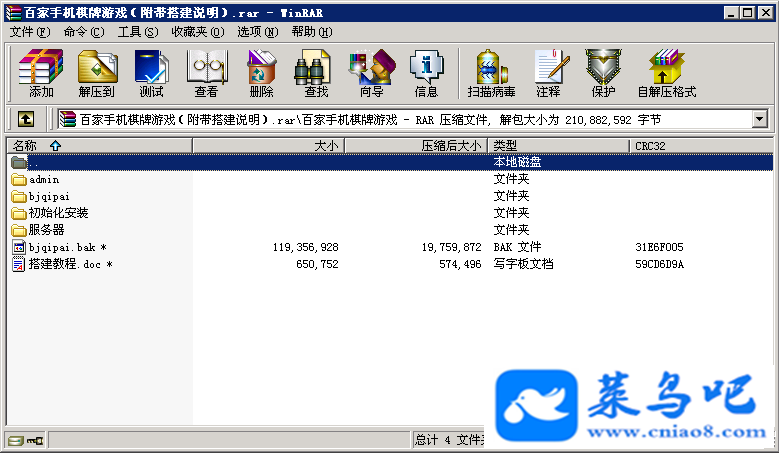The image size is (779, 453).
Task: Run the 测试 (Test) archive tool
Action: 151,73
